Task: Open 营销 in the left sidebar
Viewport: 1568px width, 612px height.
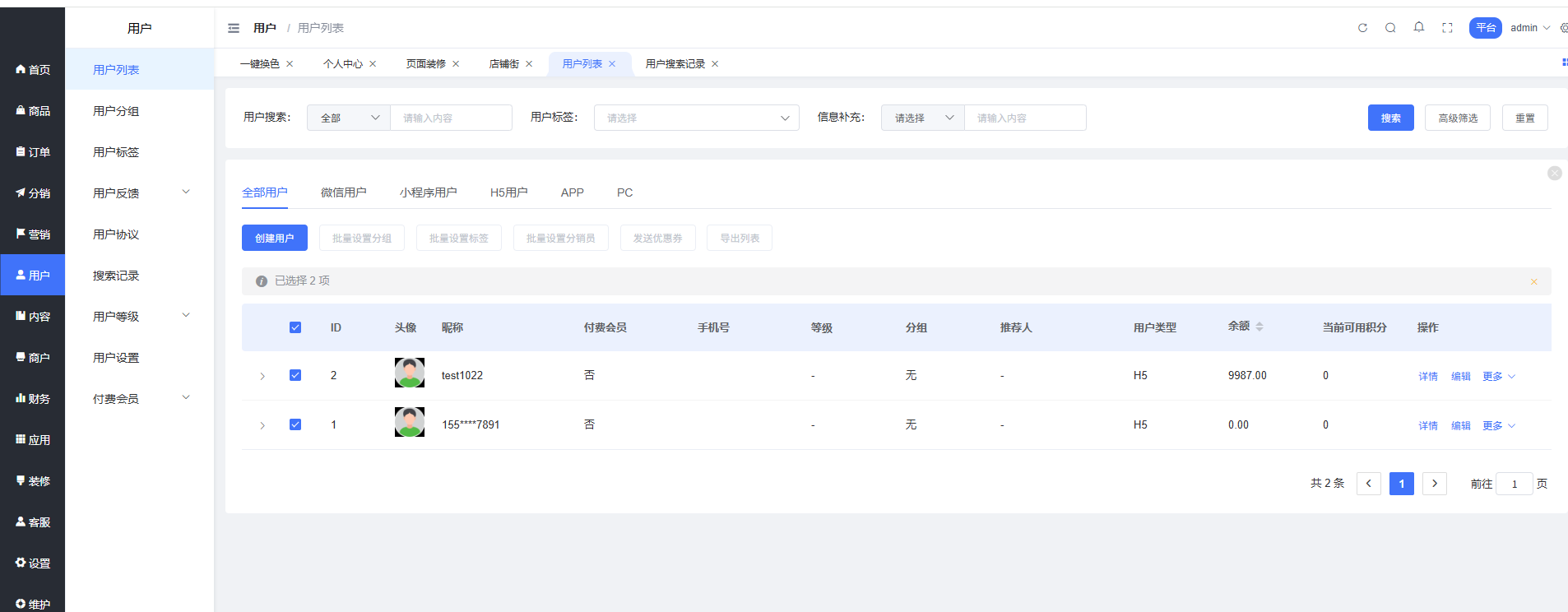Action: (33, 234)
